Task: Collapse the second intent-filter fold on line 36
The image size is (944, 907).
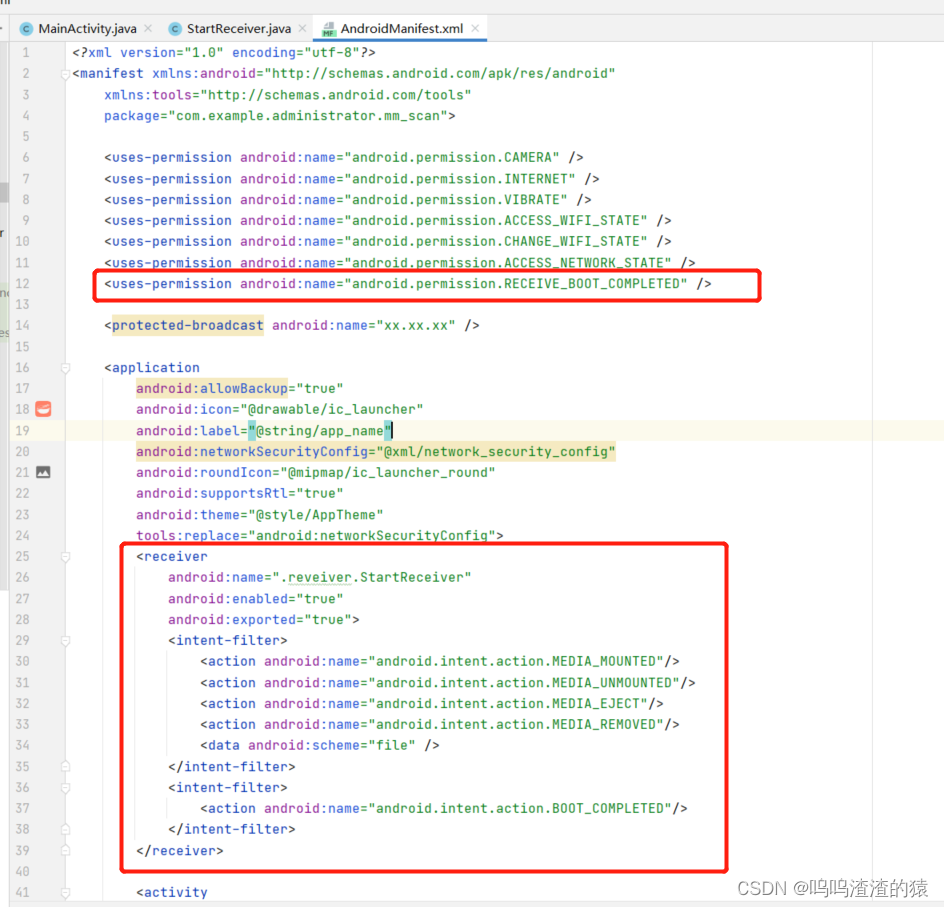Action: point(65,788)
